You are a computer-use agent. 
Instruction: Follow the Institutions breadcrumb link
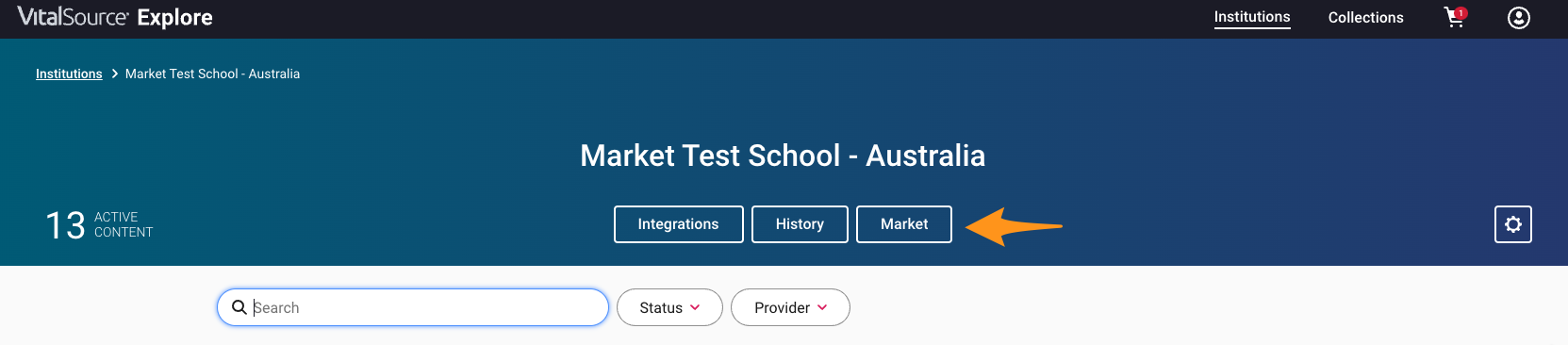point(69,74)
